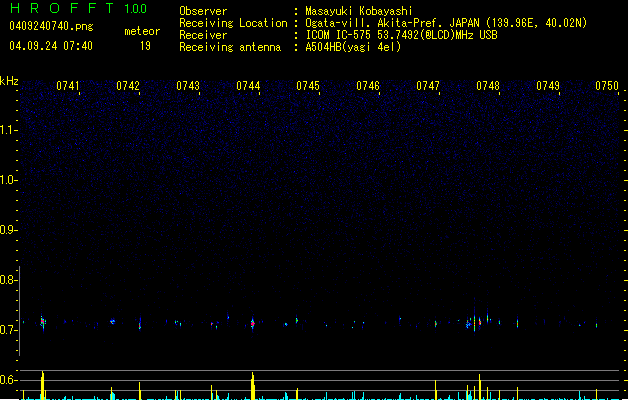The width and height of the screenshot is (629, 400).
Task: Select the meteor count value 19
Action: (x=145, y=46)
